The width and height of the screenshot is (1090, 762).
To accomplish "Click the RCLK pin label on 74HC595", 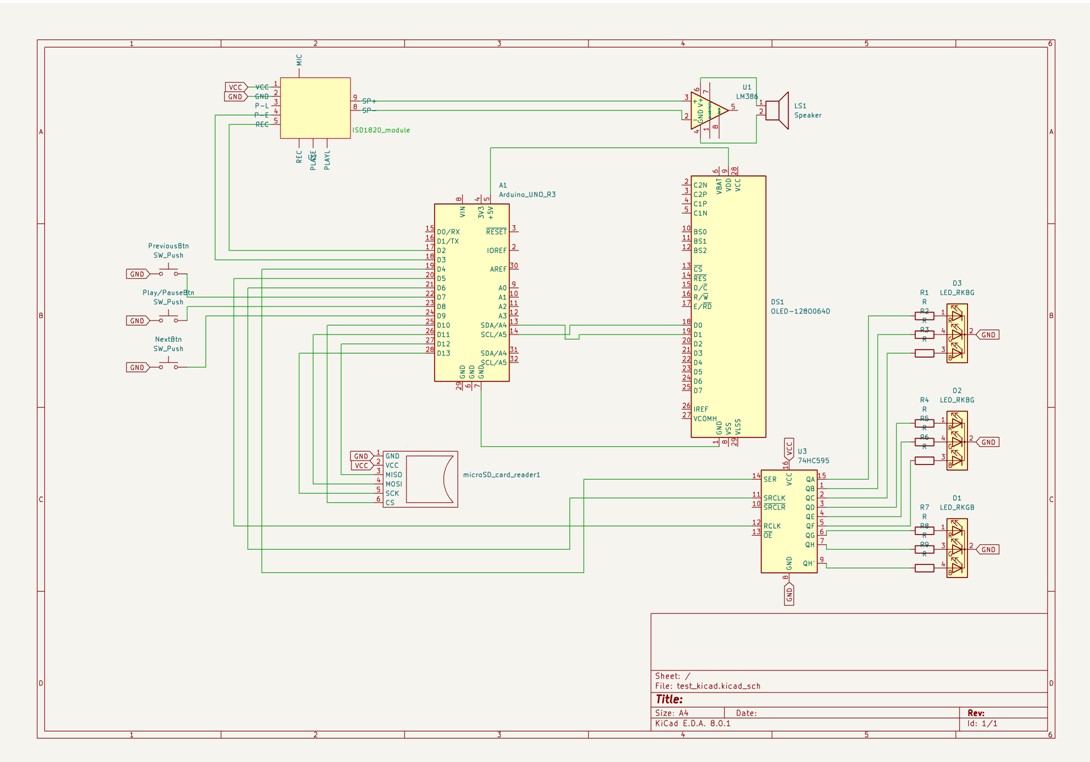I will coord(772,526).
